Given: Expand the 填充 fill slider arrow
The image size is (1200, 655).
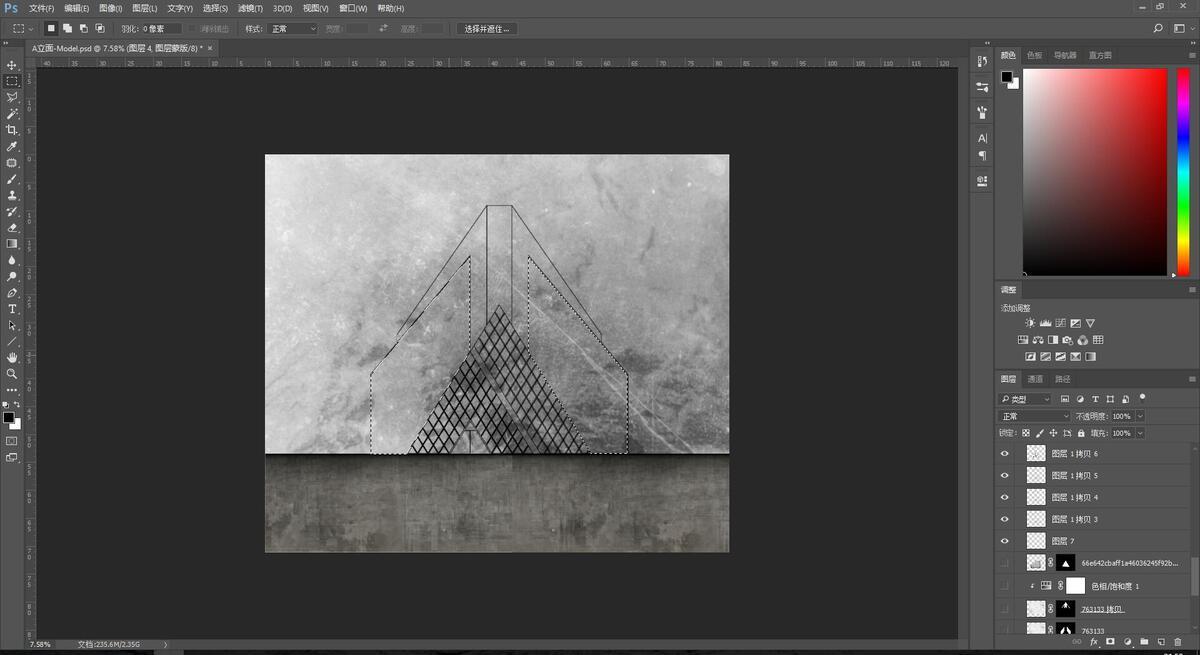Looking at the screenshot, I should click(x=1140, y=433).
